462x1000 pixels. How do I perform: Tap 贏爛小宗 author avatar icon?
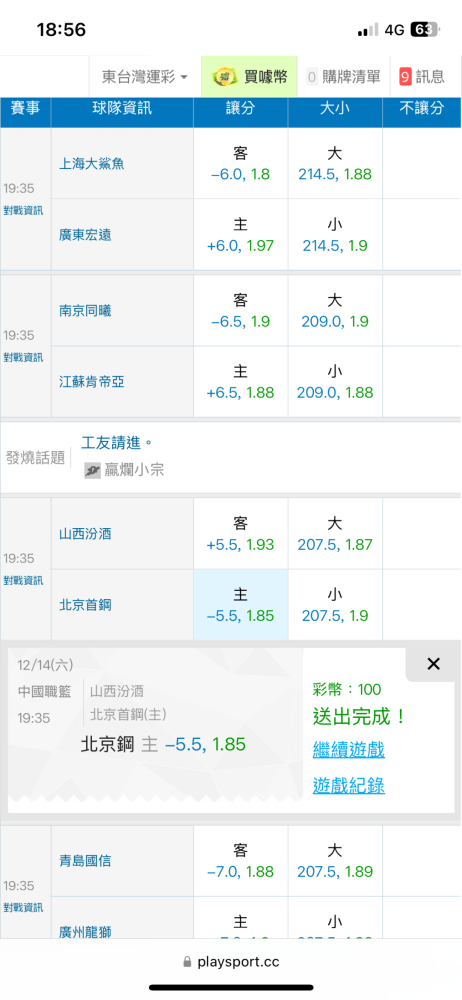(93, 471)
